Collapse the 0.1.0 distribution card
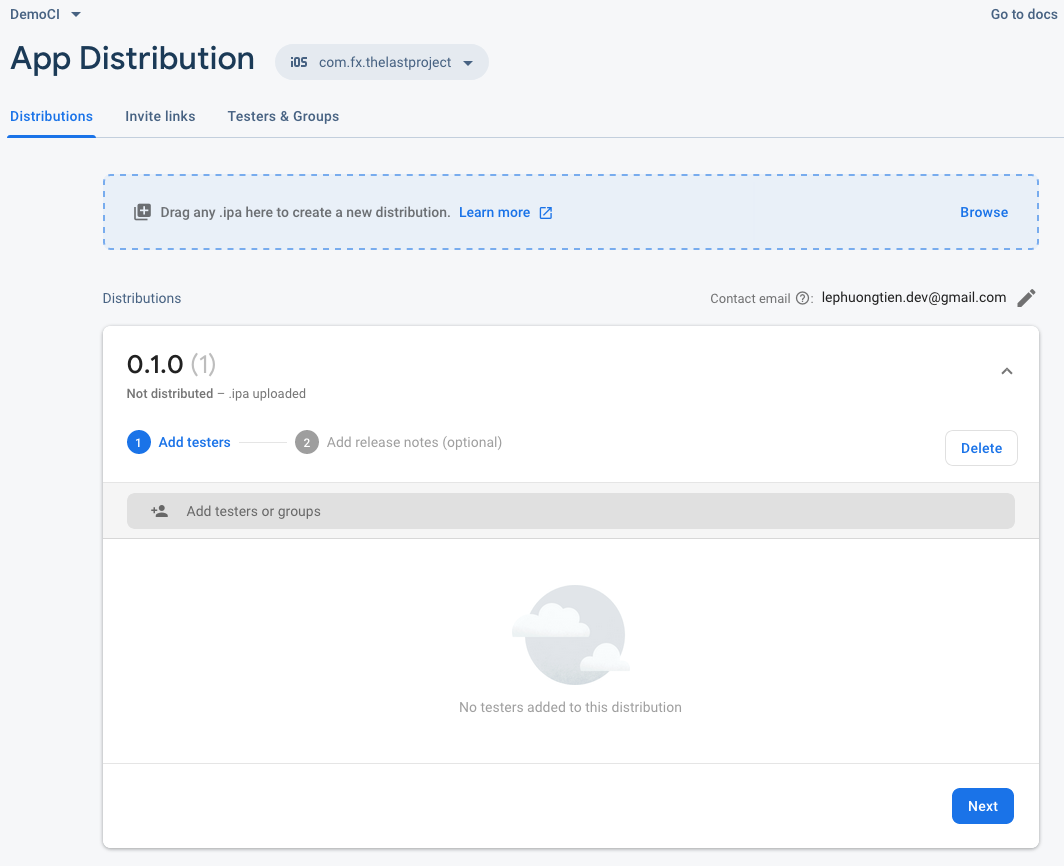 point(1007,371)
